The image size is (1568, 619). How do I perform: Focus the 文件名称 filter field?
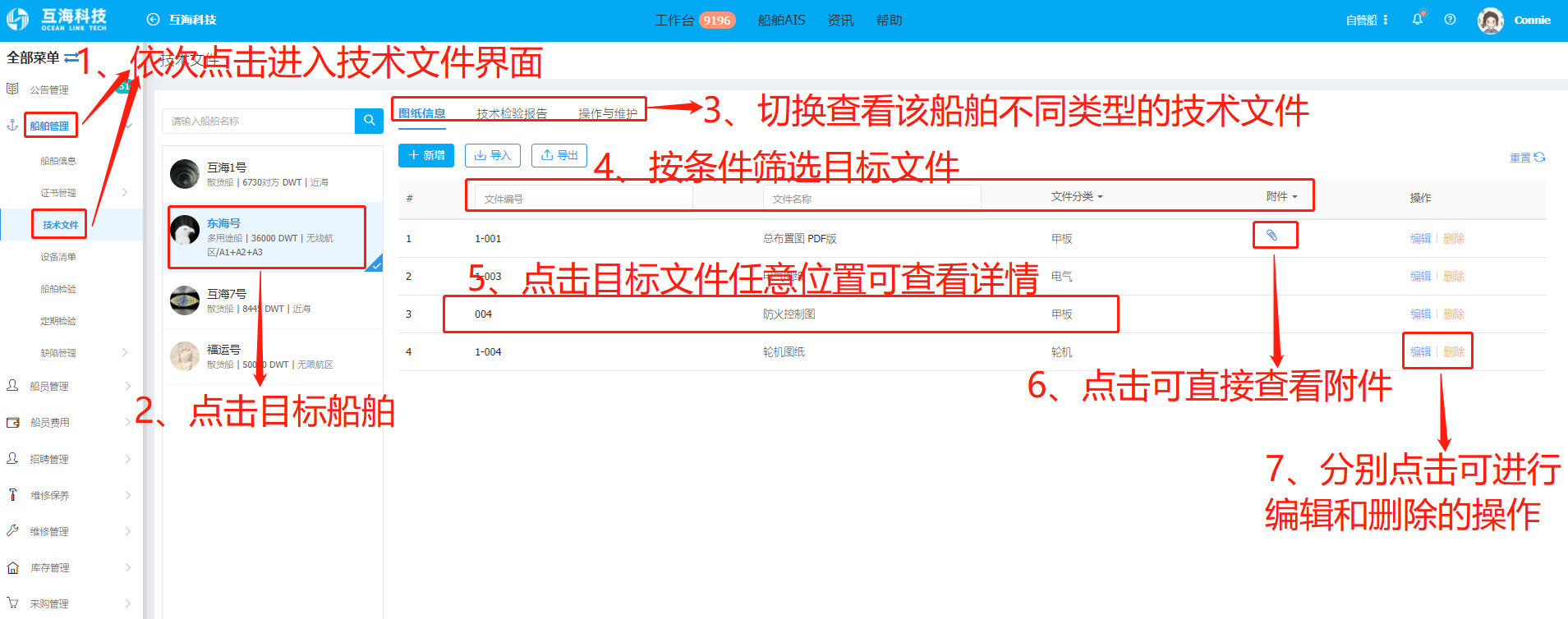[871, 198]
